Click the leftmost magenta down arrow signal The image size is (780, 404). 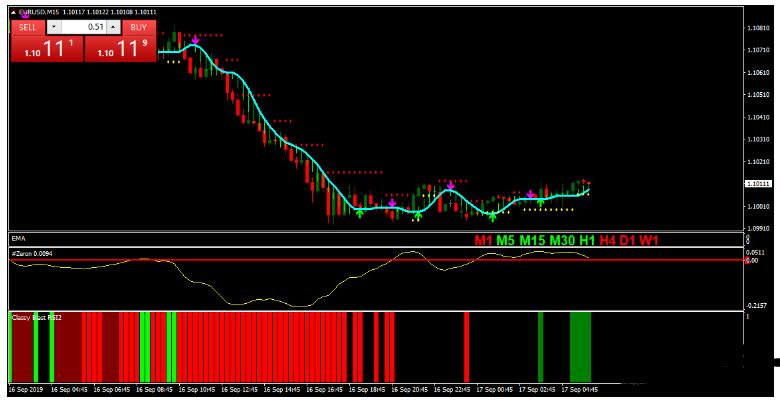pyautogui.click(x=195, y=39)
